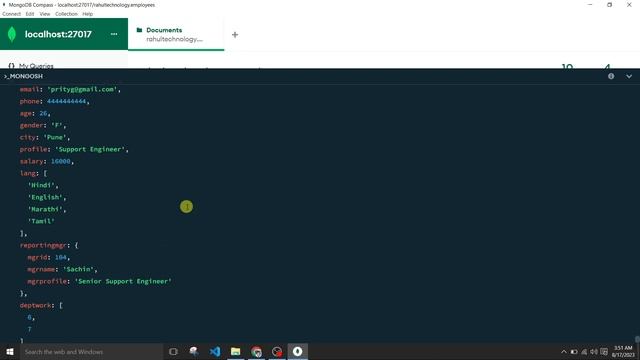Click the Documents tab folder icon
The height and width of the screenshot is (360, 640).
click(x=139, y=30)
